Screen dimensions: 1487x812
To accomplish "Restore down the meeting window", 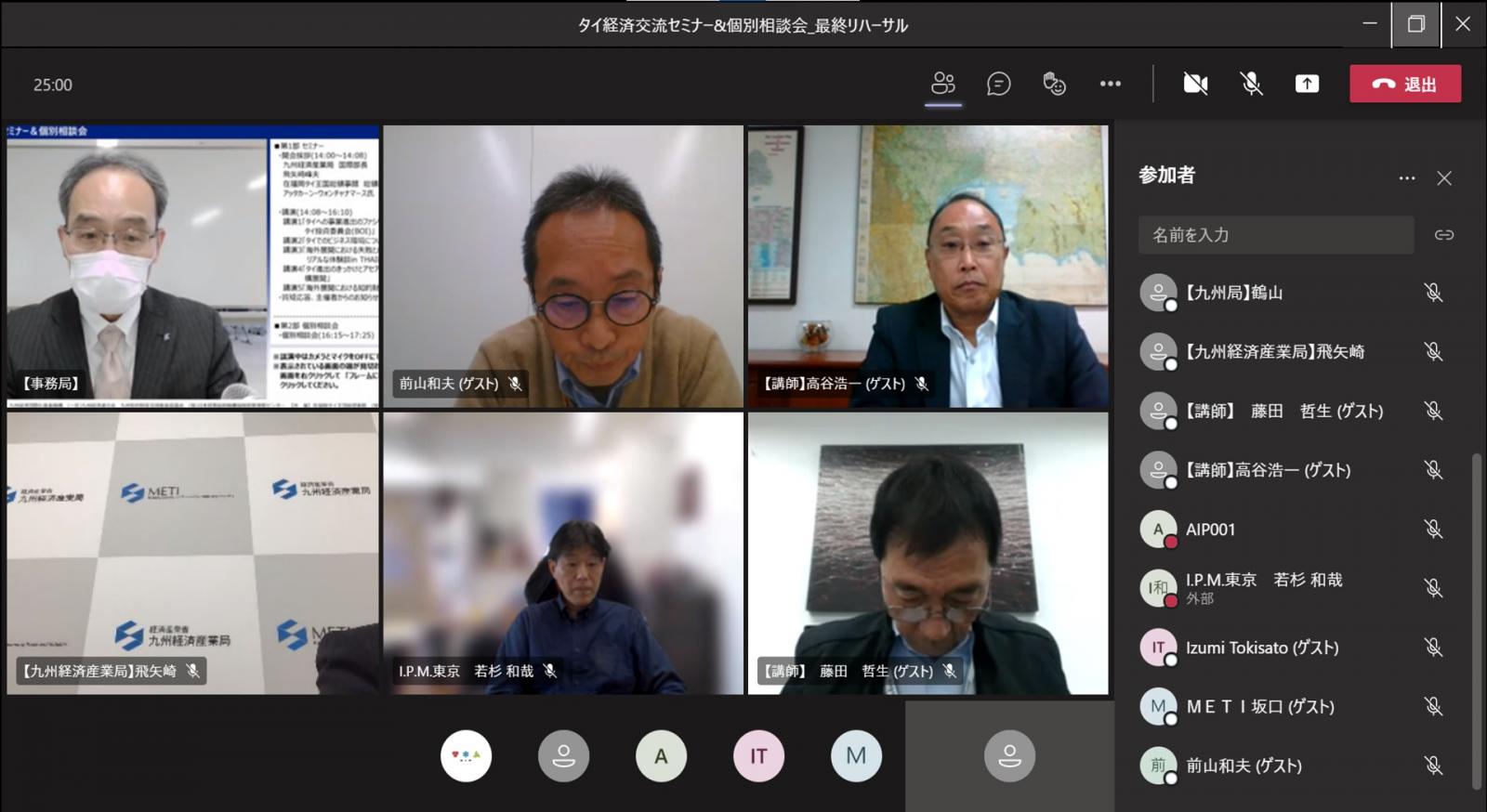I will [x=1415, y=24].
